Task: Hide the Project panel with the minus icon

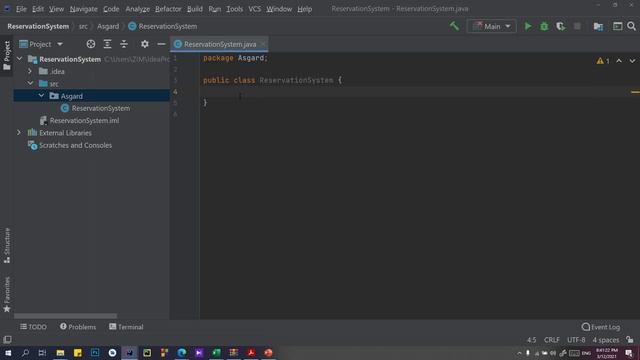Action: (x=161, y=44)
